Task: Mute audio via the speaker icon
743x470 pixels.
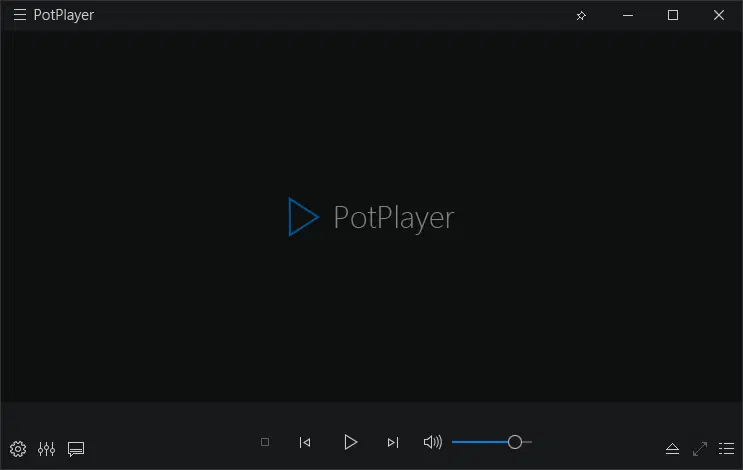Action: click(433, 442)
